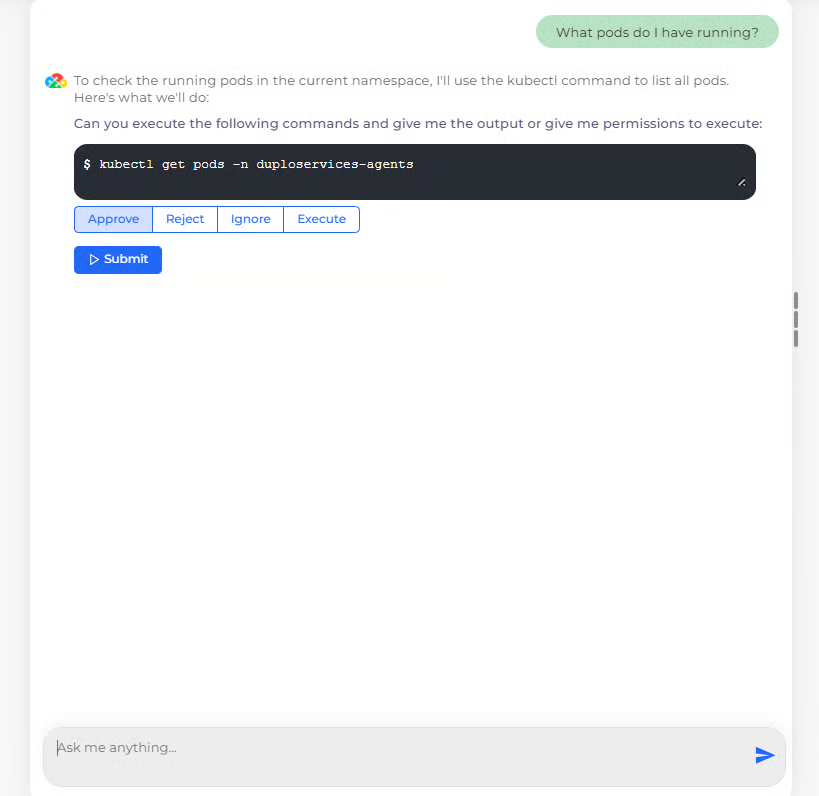Image resolution: width=819 pixels, height=796 pixels.
Task: Click the duploservices-agents namespace text
Action: 334,164
